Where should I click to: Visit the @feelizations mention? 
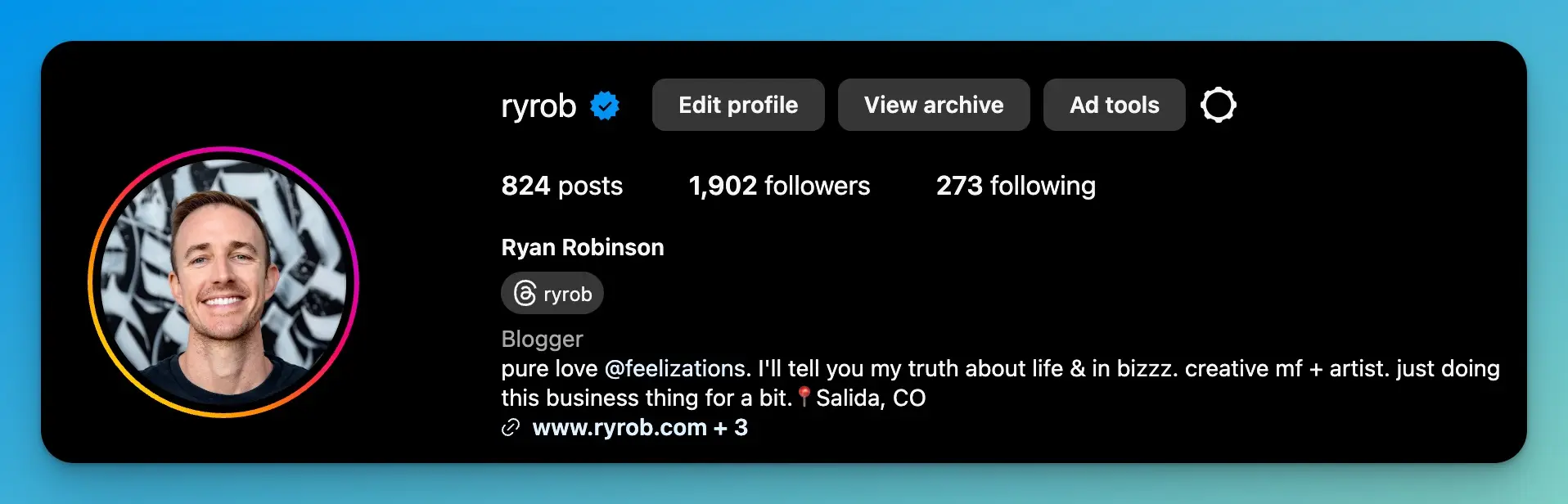(x=678, y=368)
